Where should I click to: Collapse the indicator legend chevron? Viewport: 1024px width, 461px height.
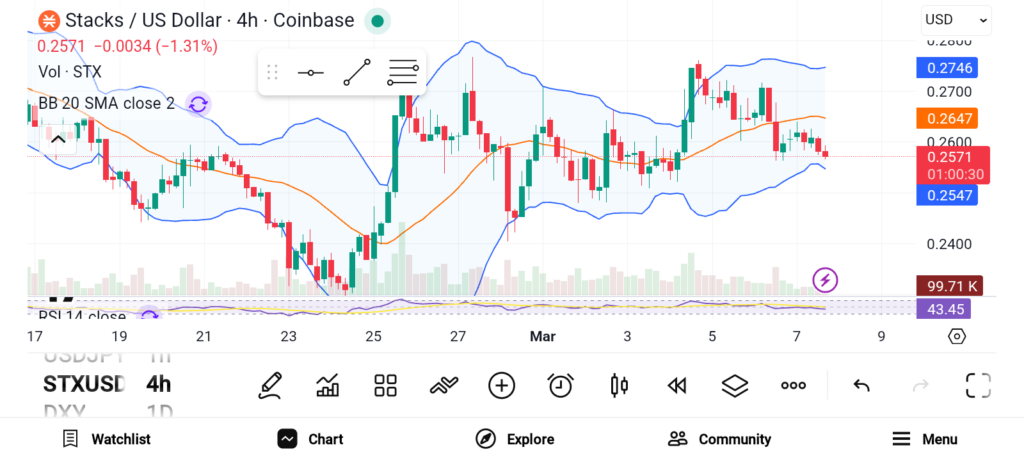(58, 139)
